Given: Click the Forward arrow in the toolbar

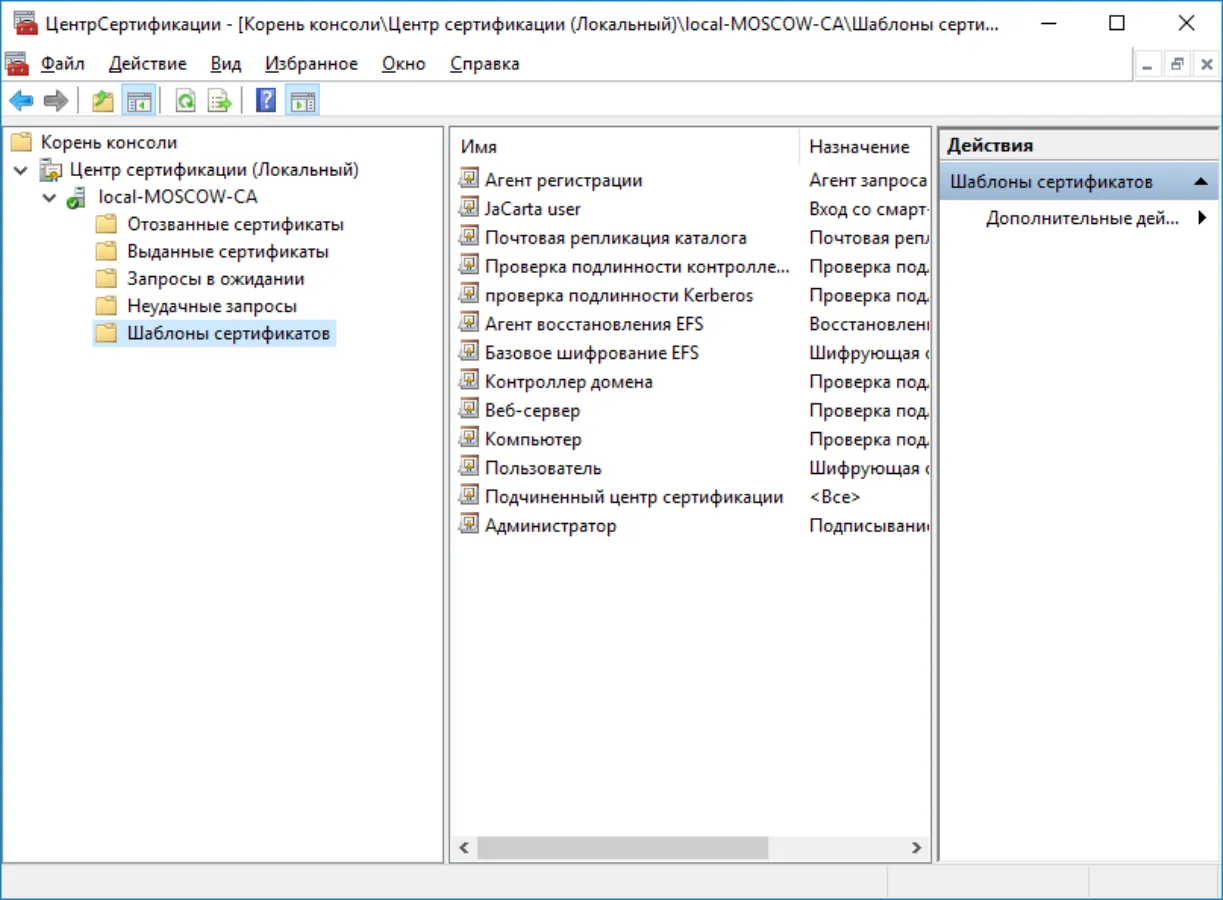Looking at the screenshot, I should pyautogui.click(x=56, y=100).
